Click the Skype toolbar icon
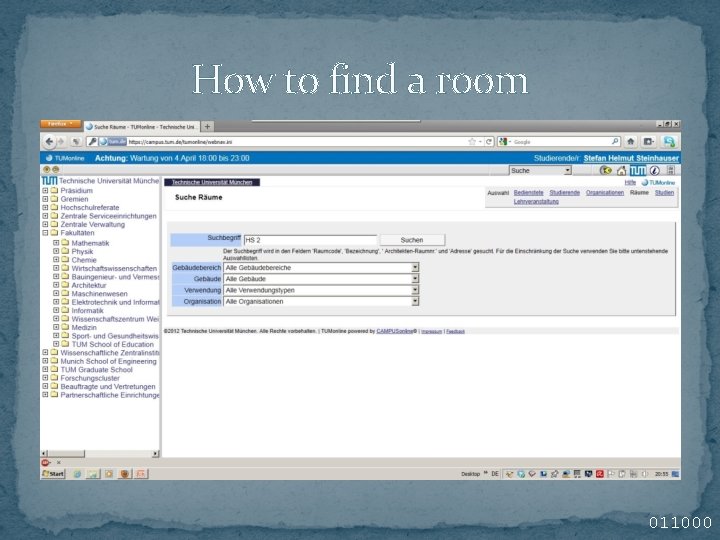This screenshot has height=540, width=720. click(x=669, y=141)
